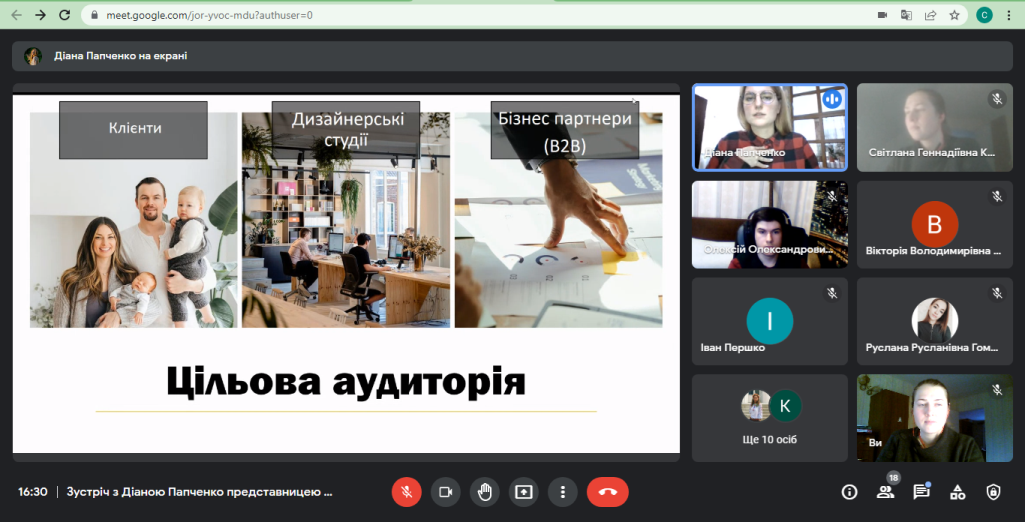Click the meeting title 'Зустріч з Діаною Папченко'
1025x522 pixels.
point(199,492)
